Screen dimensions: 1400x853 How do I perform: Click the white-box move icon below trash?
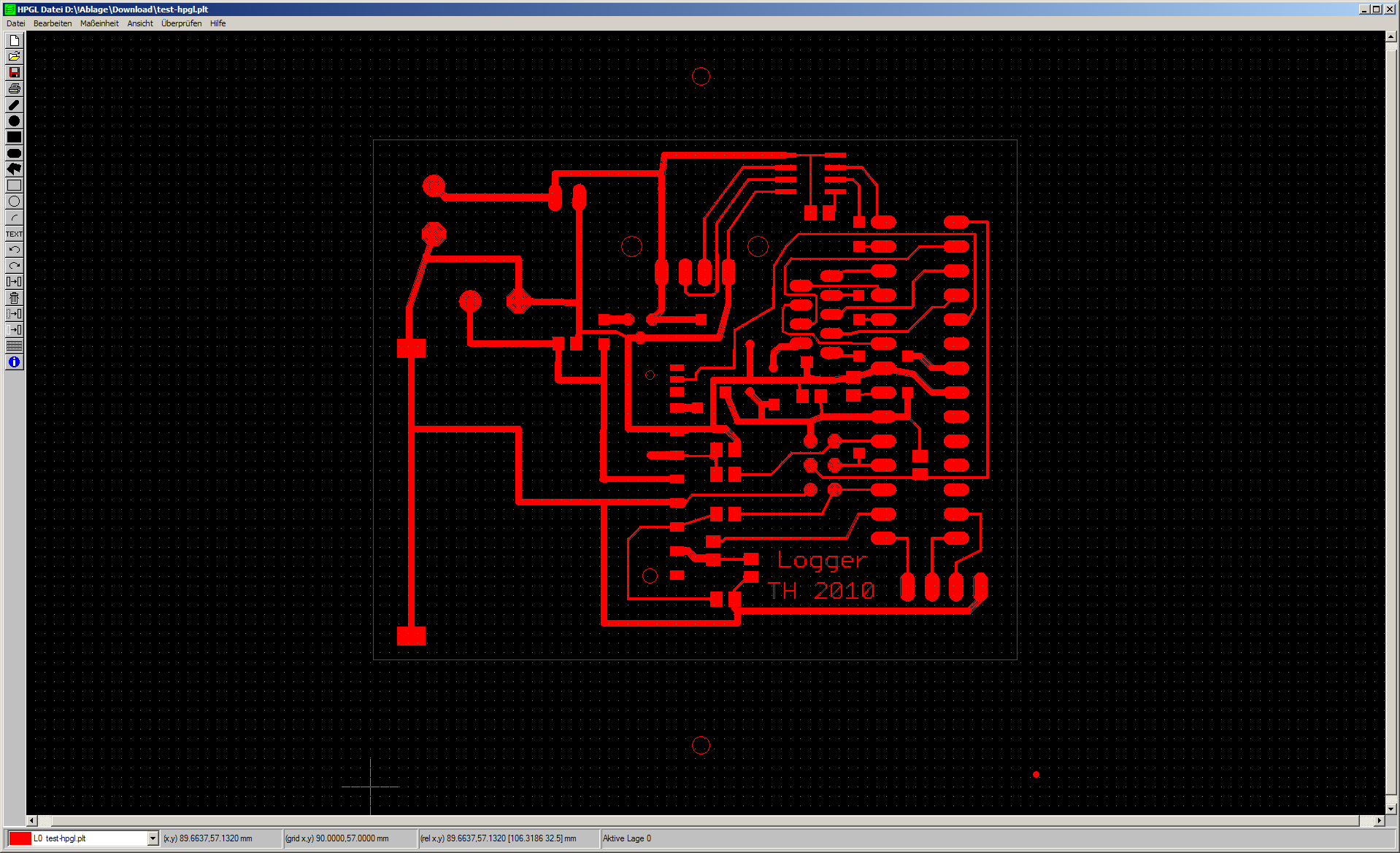14,329
